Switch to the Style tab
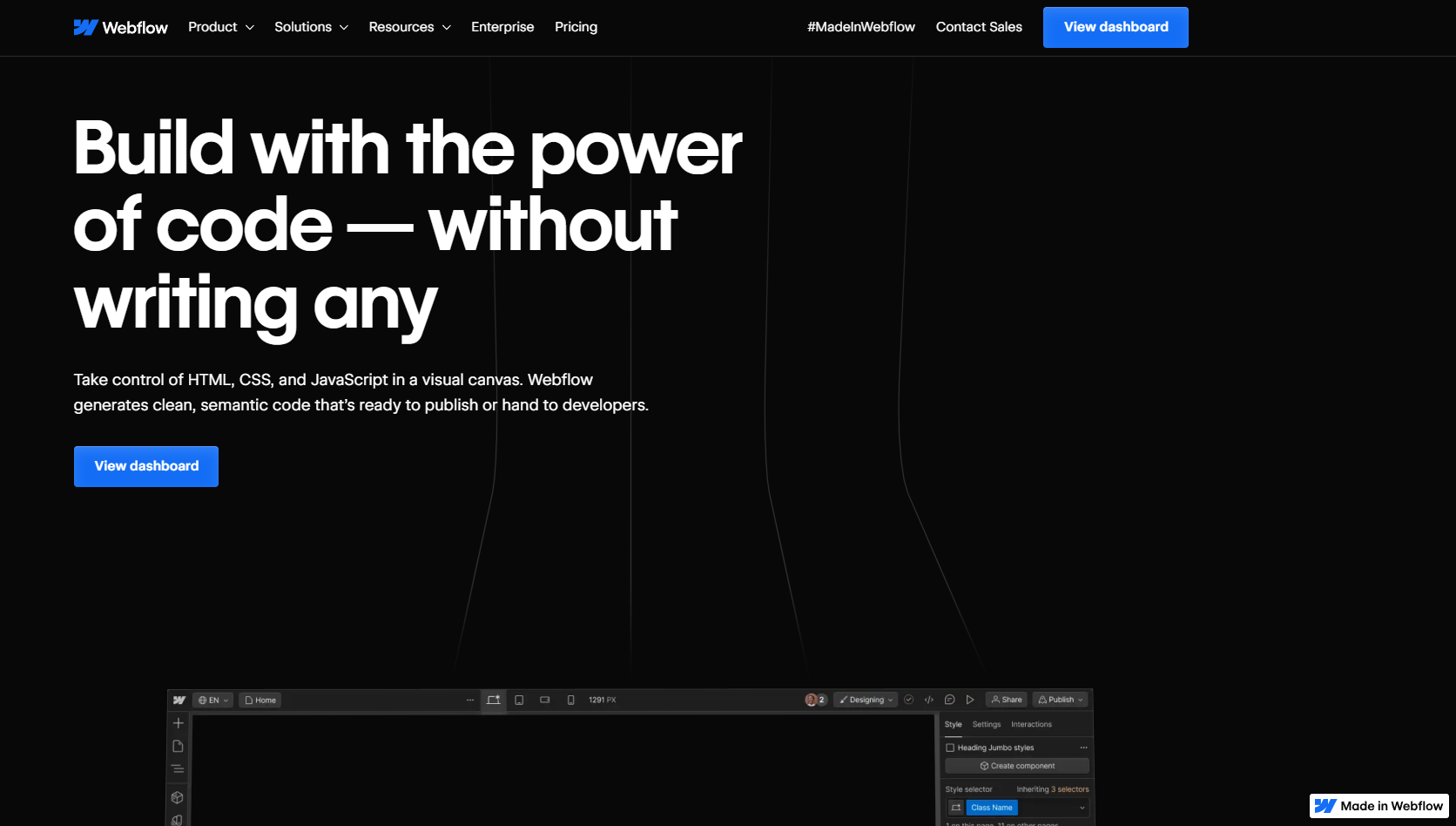 point(954,725)
